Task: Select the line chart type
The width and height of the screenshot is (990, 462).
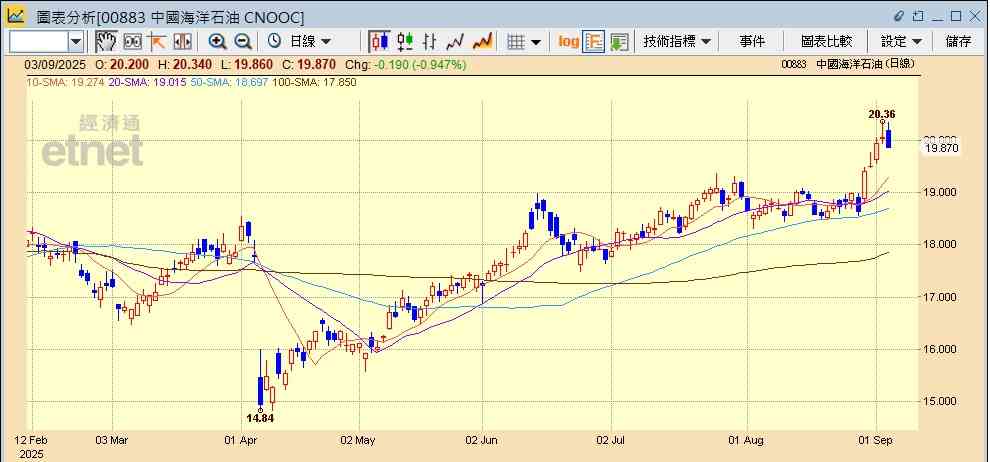Action: (455, 42)
